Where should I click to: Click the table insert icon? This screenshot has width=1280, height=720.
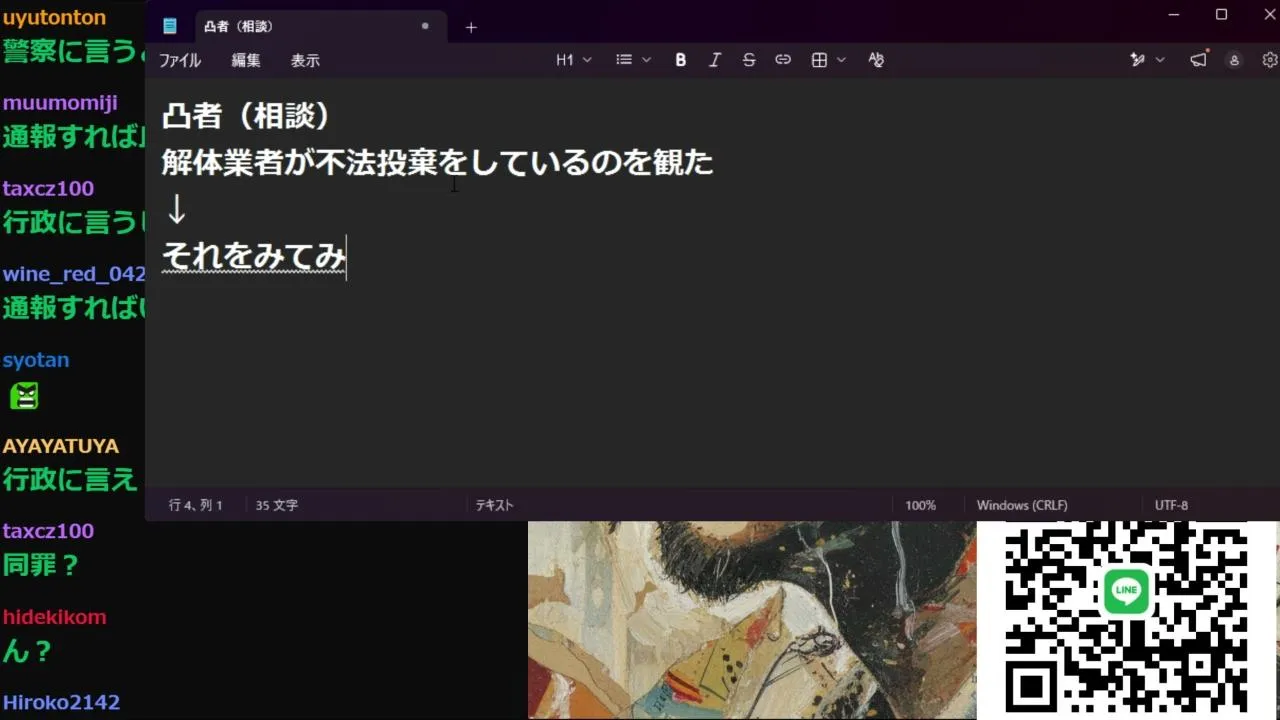point(819,60)
